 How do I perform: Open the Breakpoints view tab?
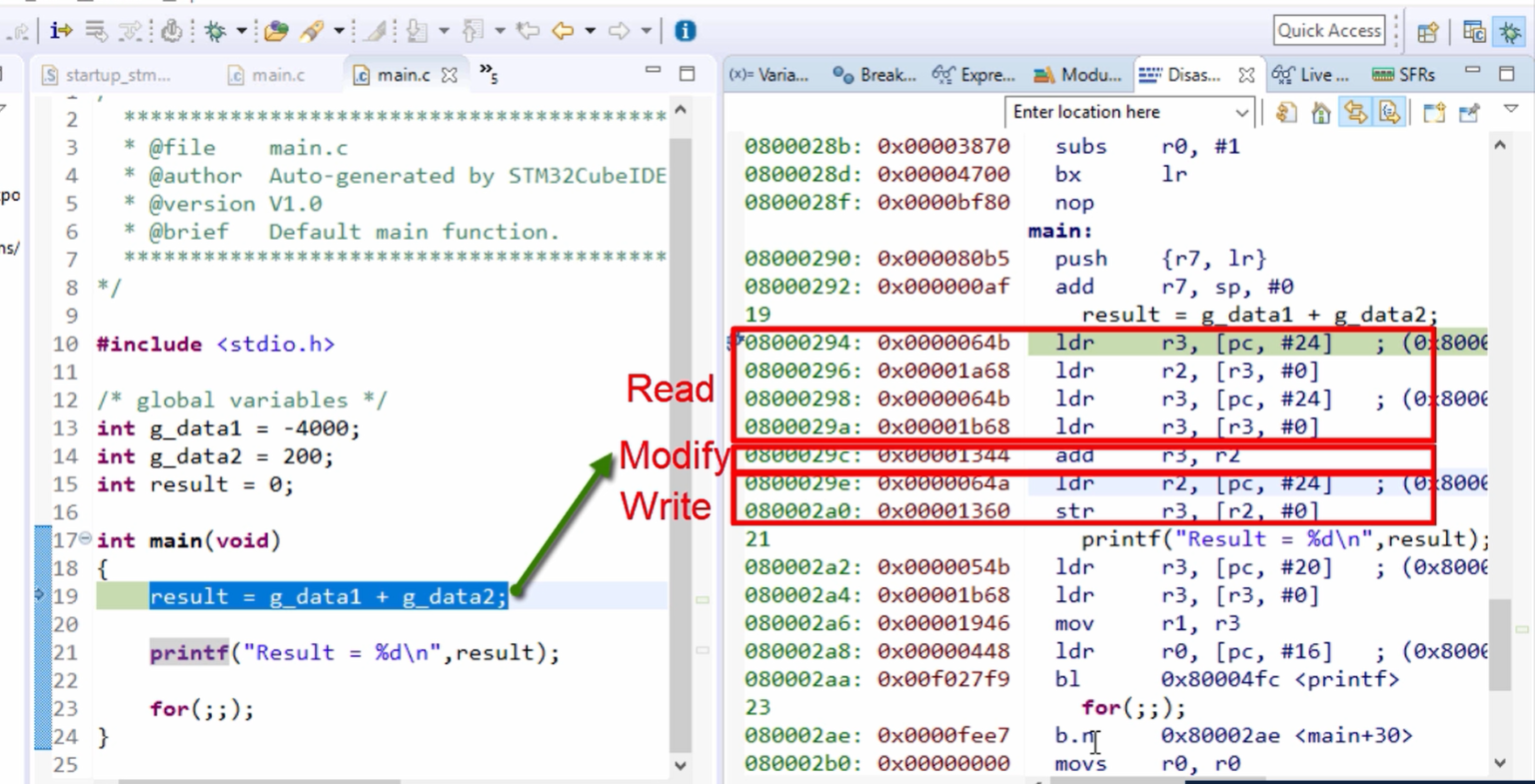coord(874,75)
